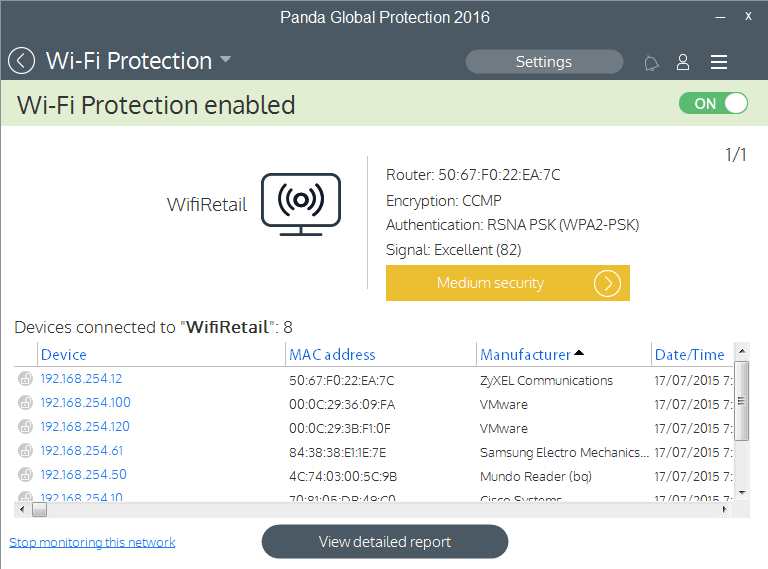Expand the Wi-Fi Protection title dropdown arrow

[x=225, y=59]
